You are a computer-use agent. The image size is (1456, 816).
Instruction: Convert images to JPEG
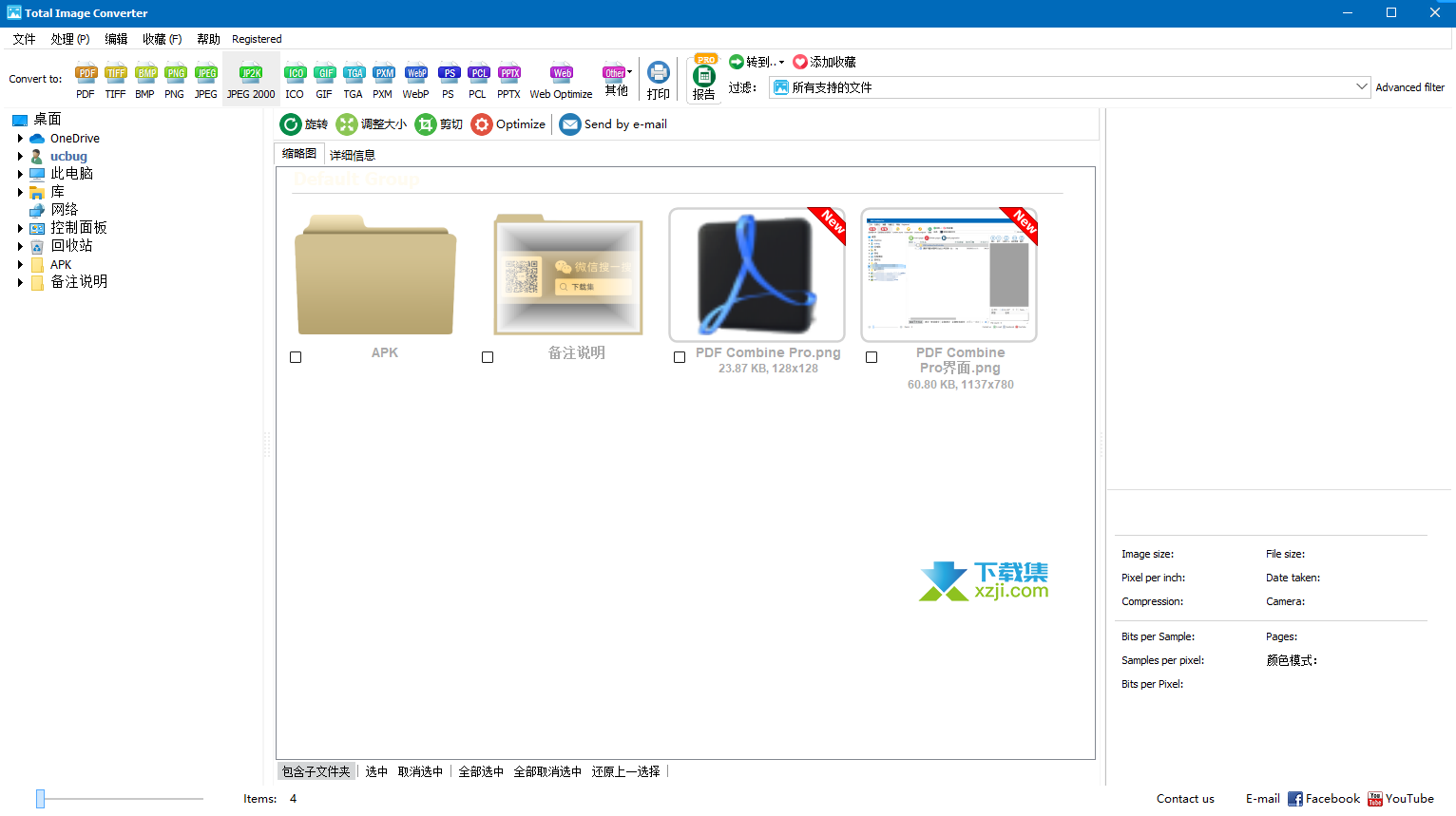pos(206,82)
